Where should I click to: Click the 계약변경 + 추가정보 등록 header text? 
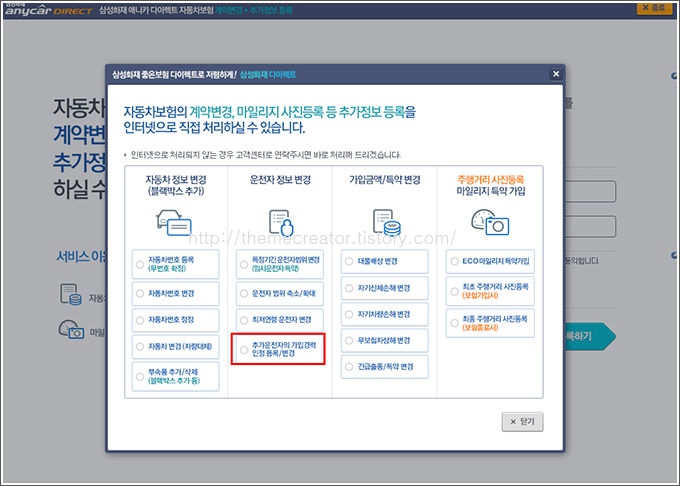pos(254,10)
